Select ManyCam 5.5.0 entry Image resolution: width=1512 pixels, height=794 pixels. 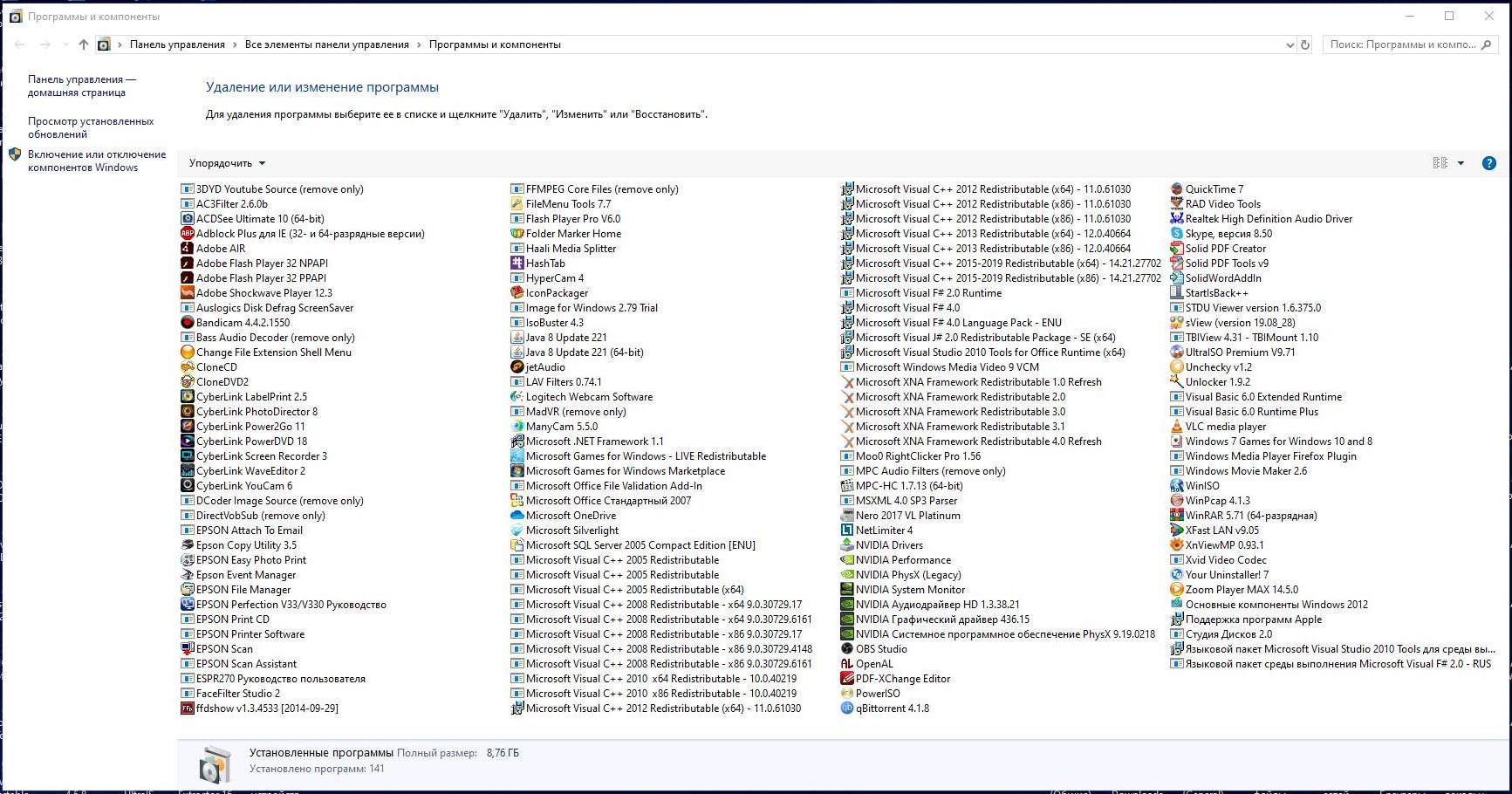[x=554, y=427]
